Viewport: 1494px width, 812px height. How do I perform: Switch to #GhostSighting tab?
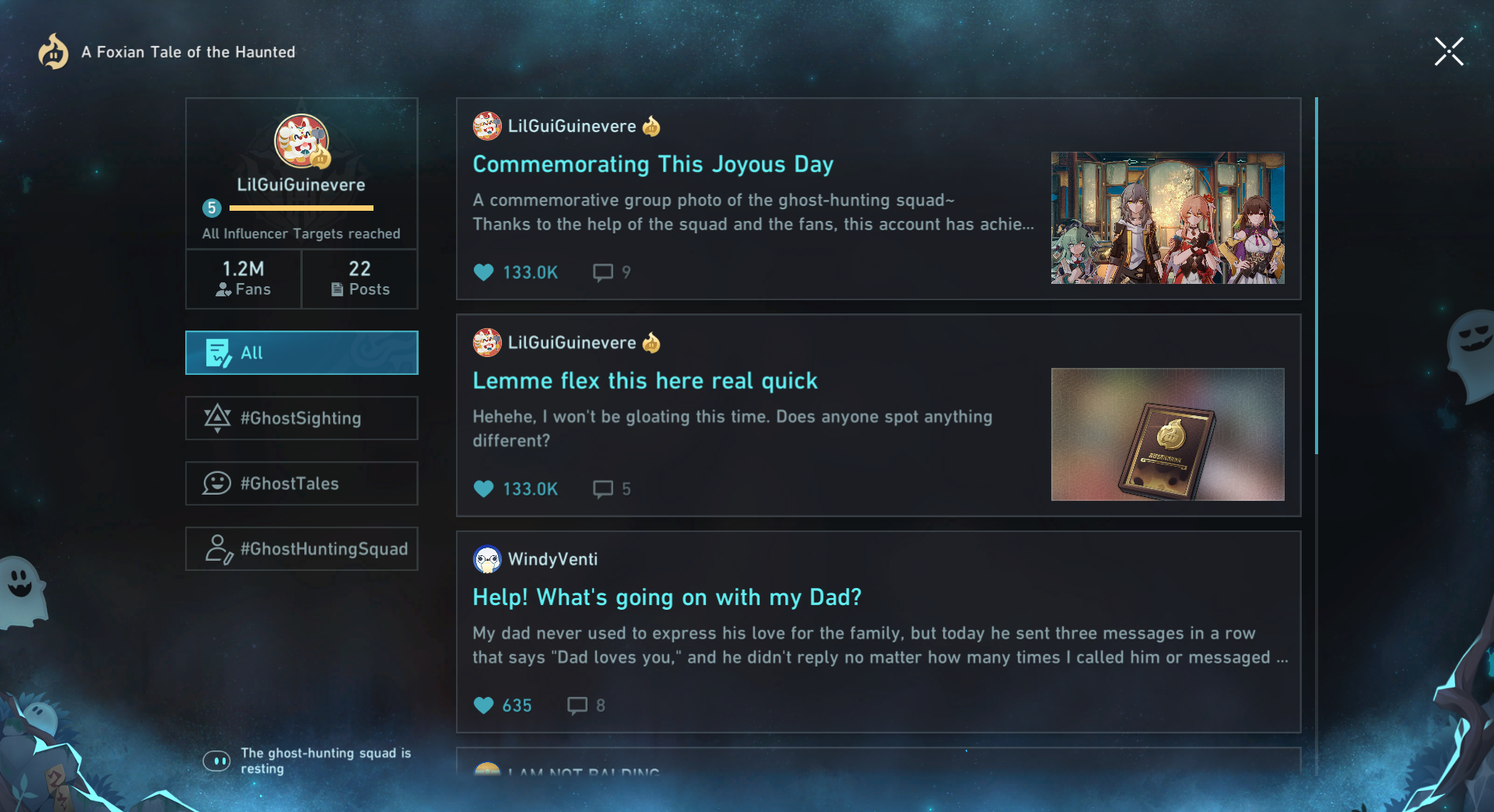pyautogui.click(x=302, y=418)
